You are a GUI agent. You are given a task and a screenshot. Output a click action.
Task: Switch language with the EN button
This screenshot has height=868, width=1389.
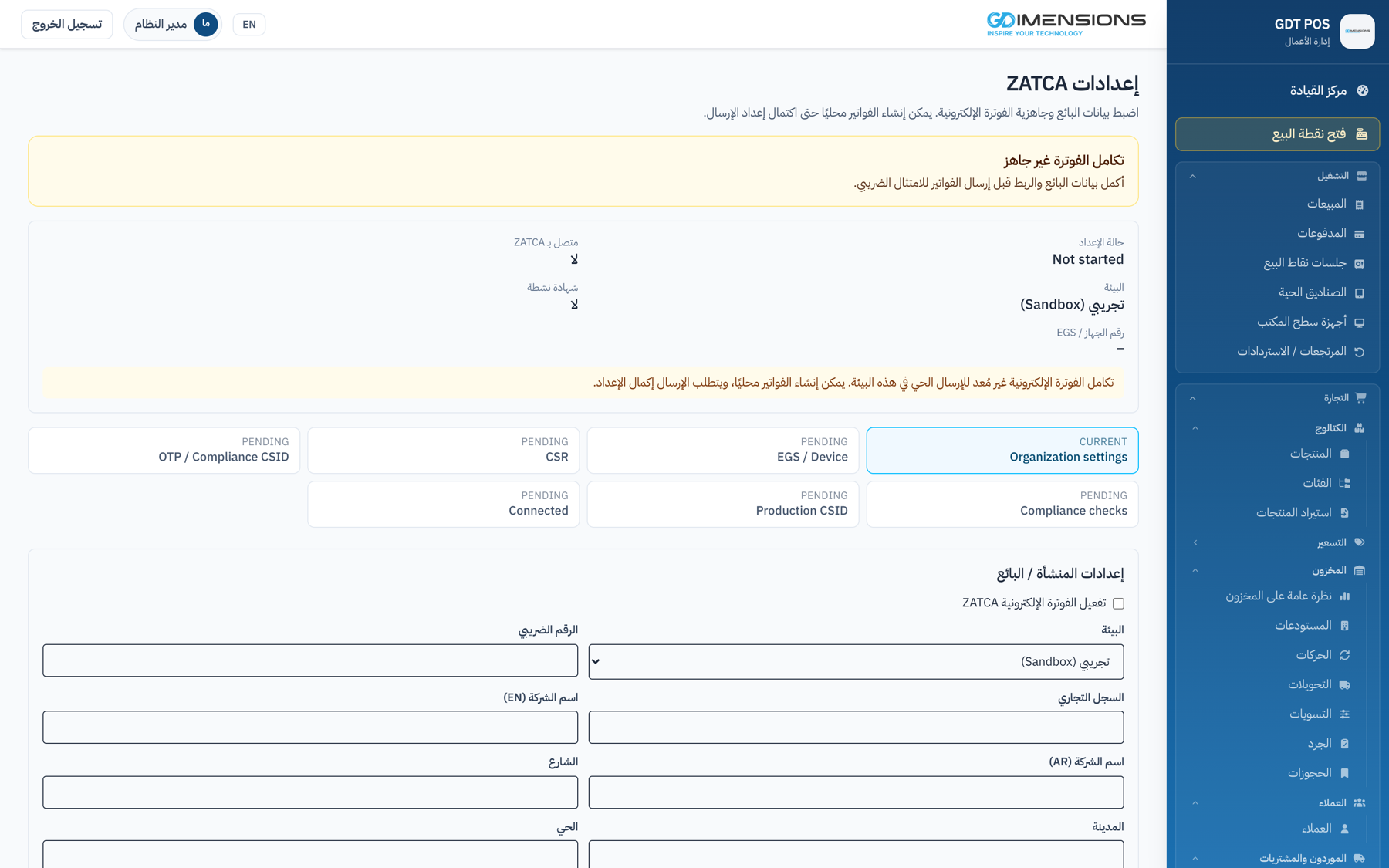[249, 25]
